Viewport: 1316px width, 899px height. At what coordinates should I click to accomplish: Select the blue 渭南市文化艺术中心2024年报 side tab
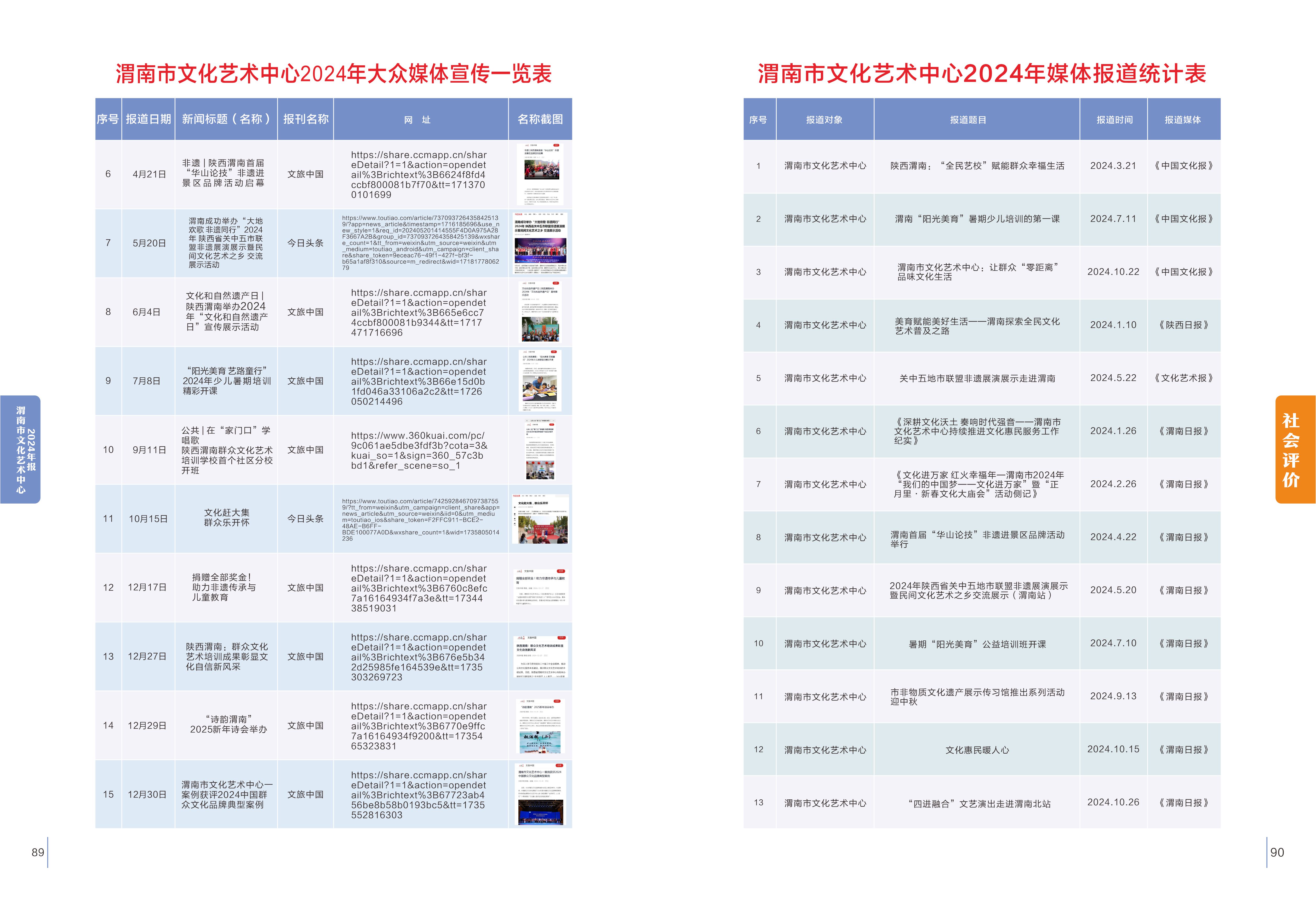pos(21,449)
